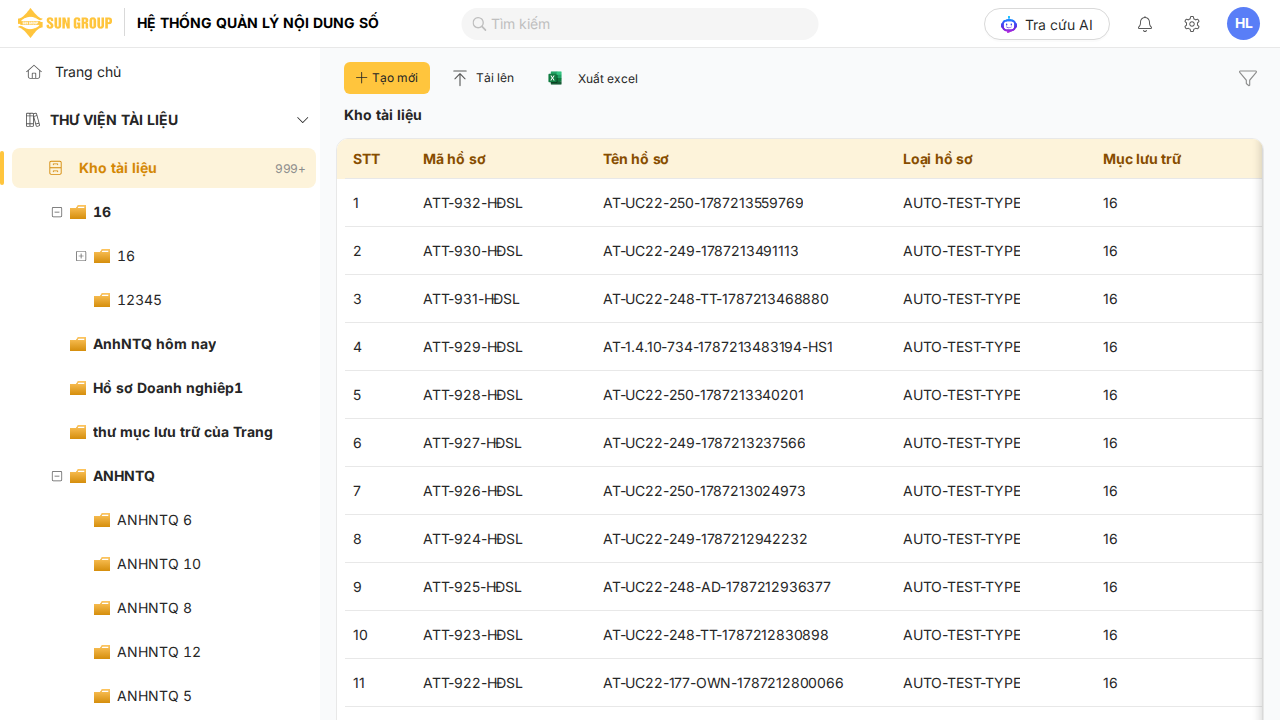Collapse the ANHNTQ folder tree
The width and height of the screenshot is (1280, 720).
(57, 476)
